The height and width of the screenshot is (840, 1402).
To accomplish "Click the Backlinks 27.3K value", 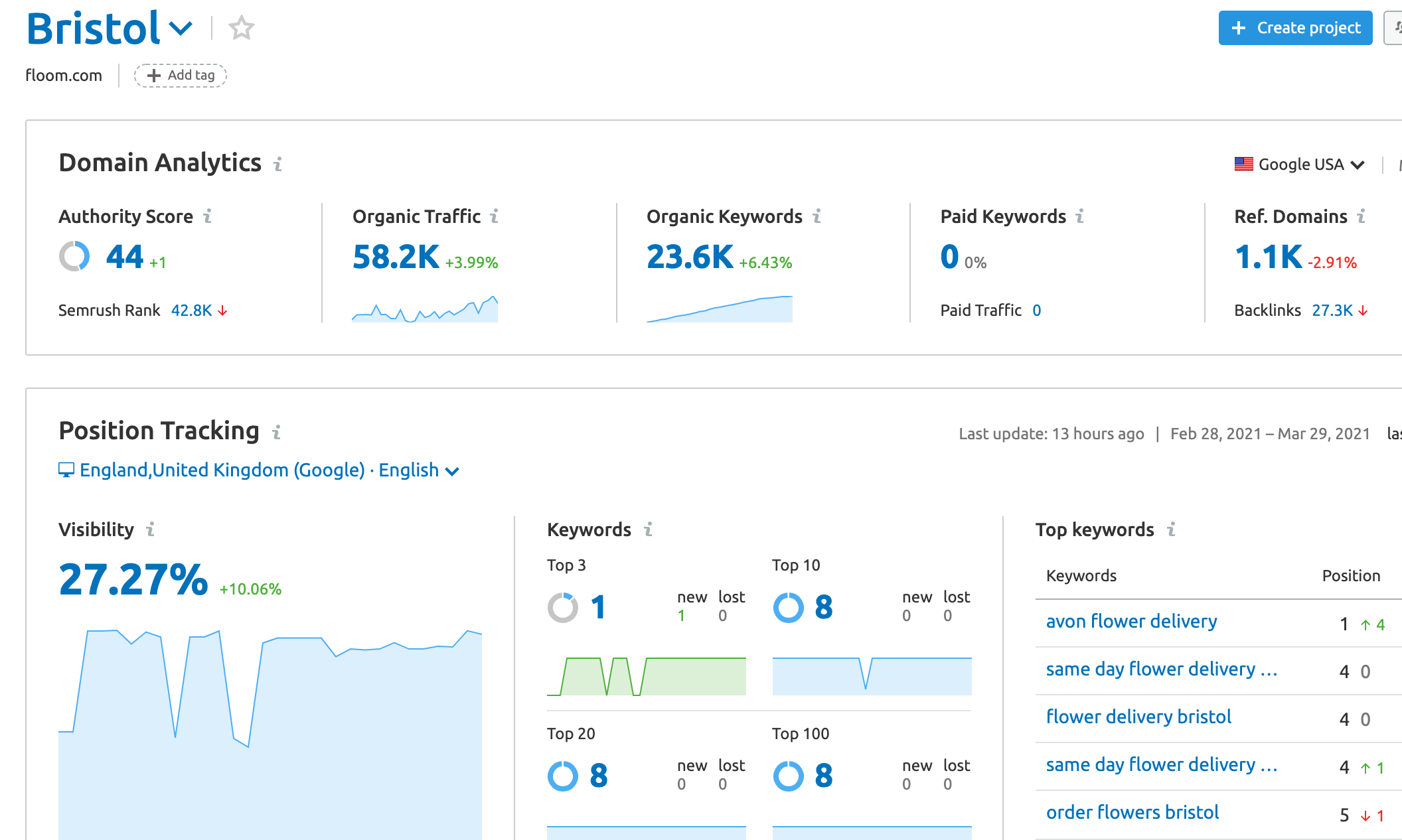I will pyautogui.click(x=1332, y=311).
